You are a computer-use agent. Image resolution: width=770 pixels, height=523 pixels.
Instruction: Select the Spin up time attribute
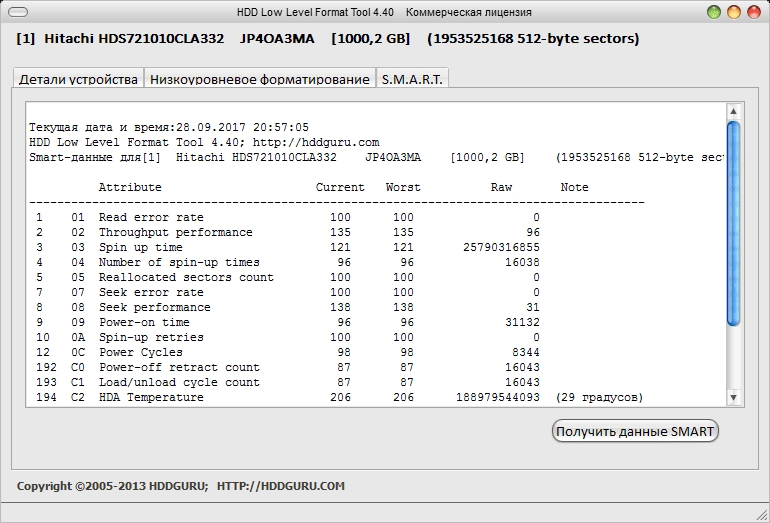tap(140, 247)
